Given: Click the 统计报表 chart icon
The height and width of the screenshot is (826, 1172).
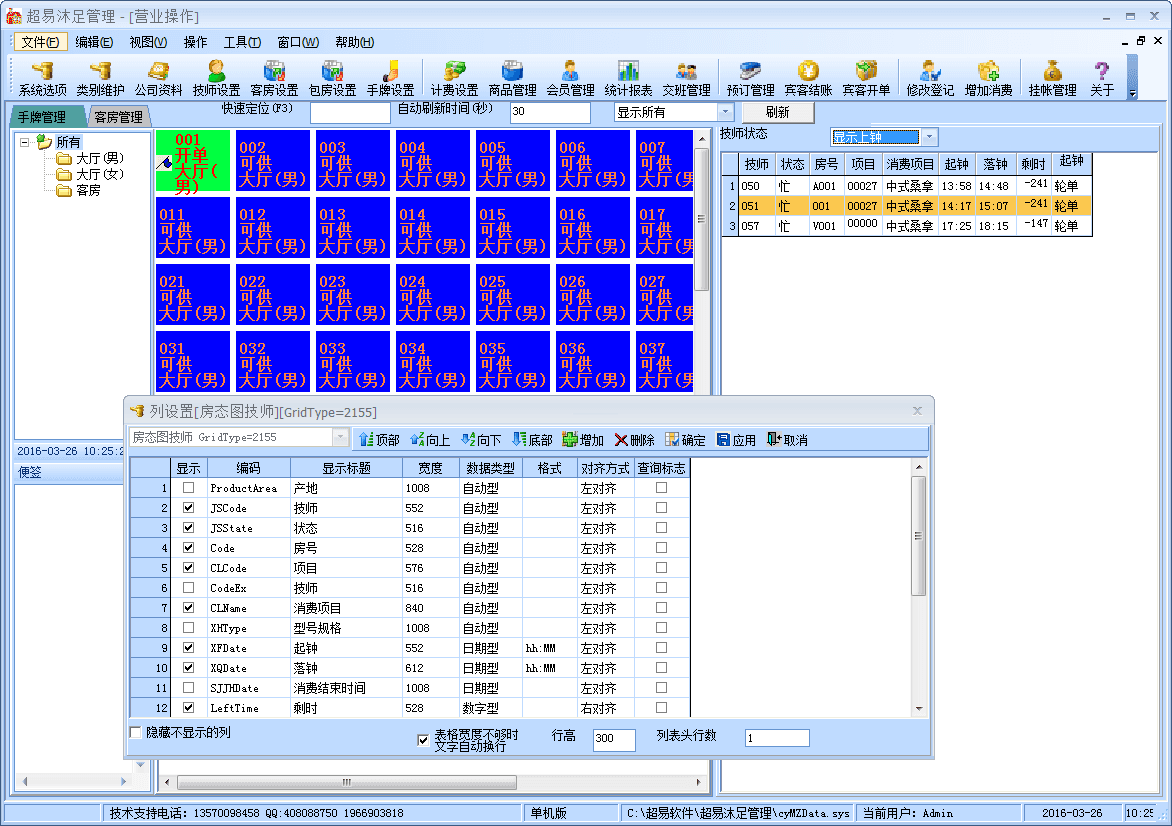Looking at the screenshot, I should click(628, 78).
